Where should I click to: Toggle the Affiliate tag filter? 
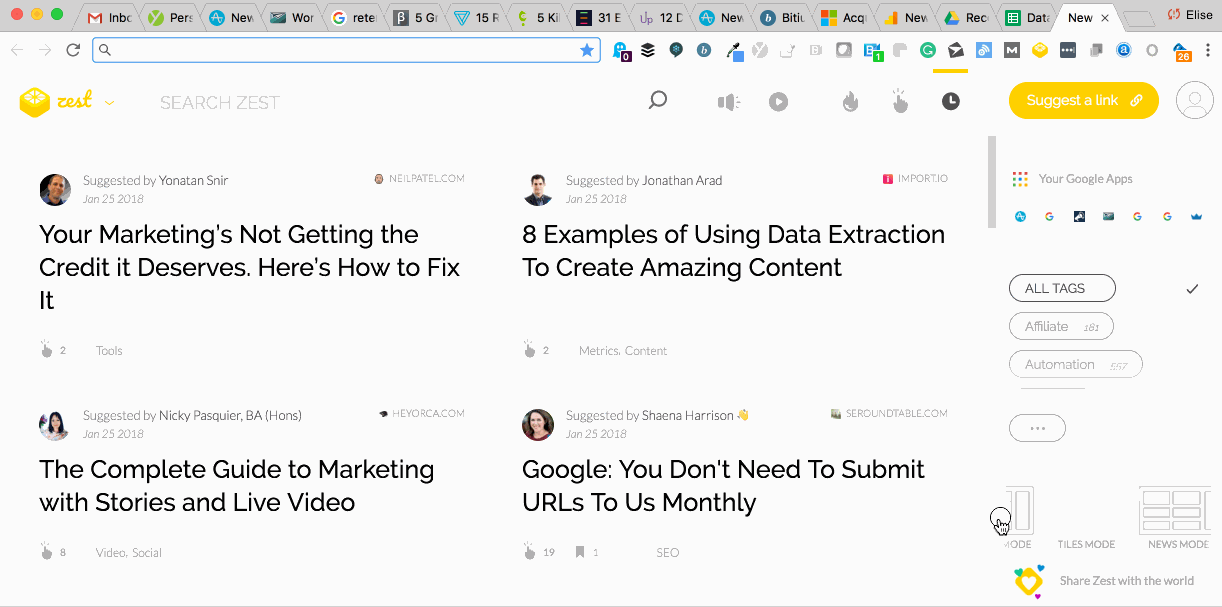point(1061,326)
